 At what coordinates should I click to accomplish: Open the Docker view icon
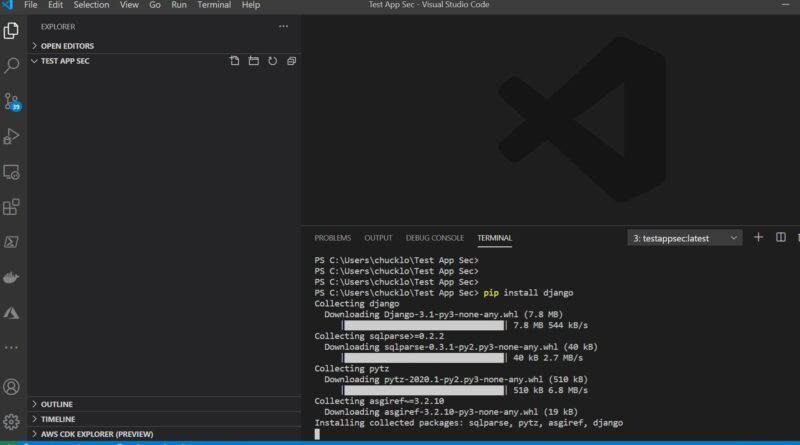click(x=11, y=278)
